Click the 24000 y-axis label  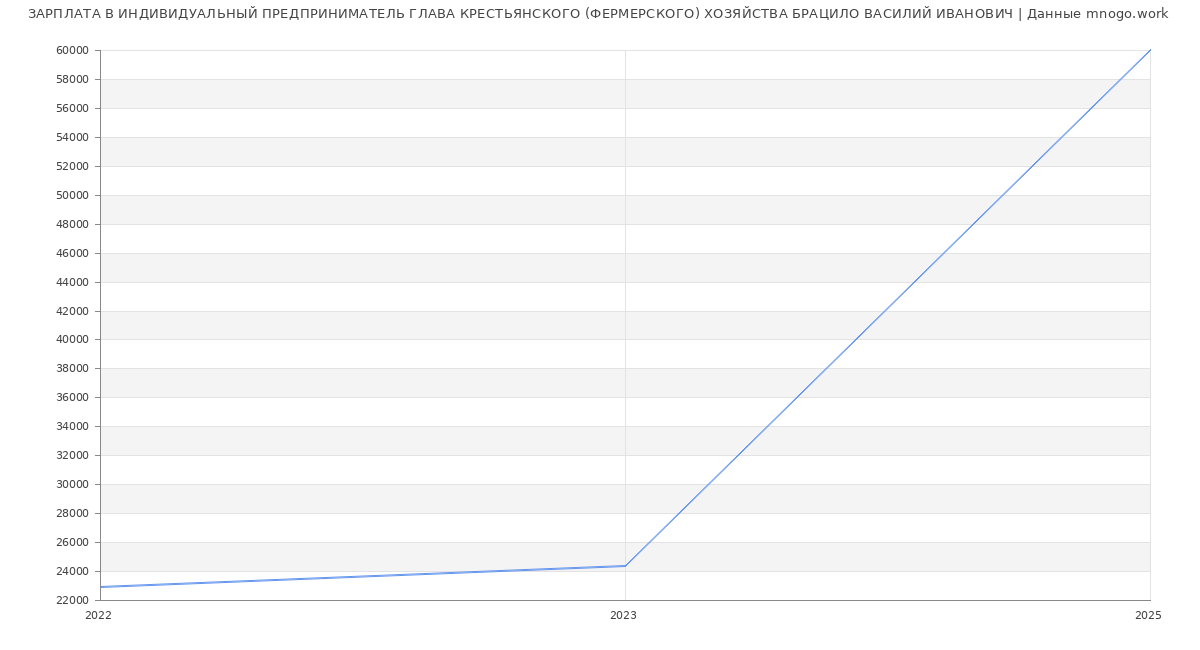click(72, 571)
